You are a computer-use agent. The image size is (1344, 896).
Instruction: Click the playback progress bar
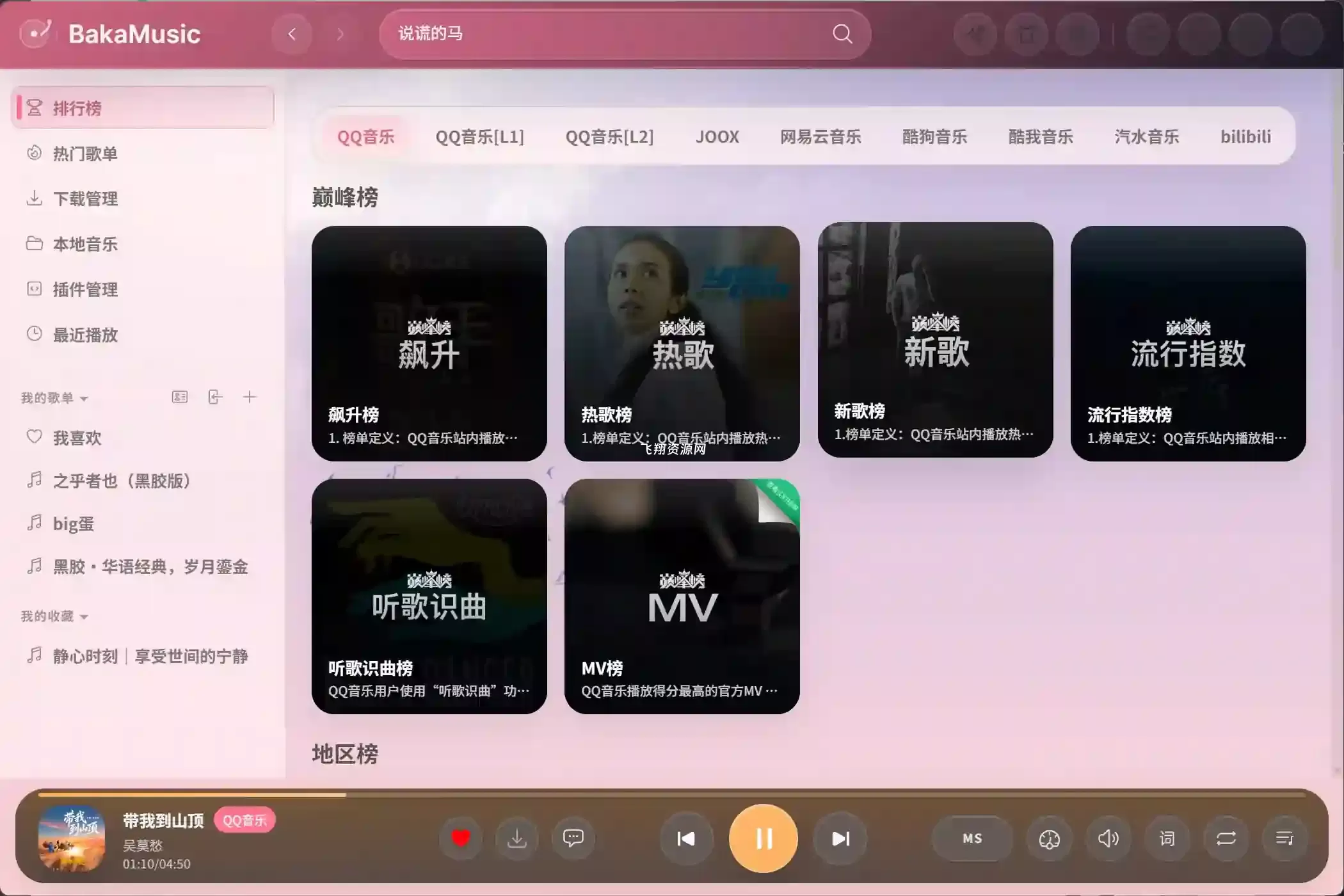[671, 795]
